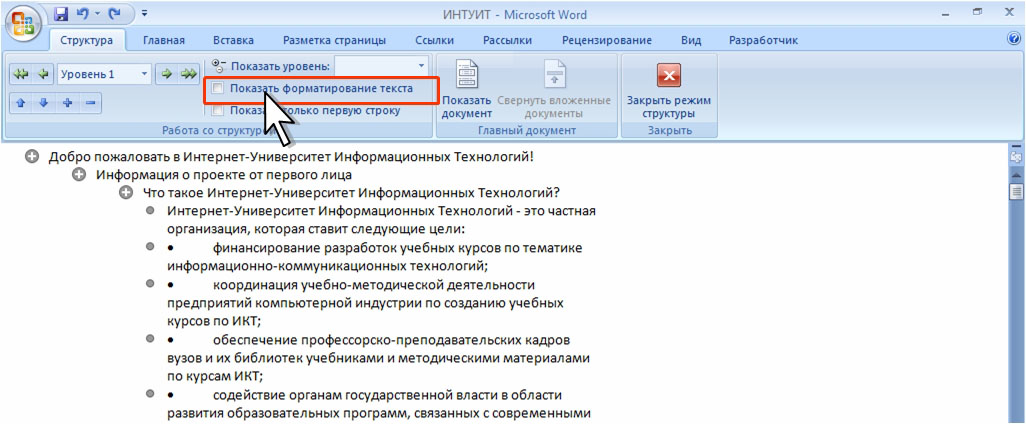Screen dimensions: 1026x424
Task: Click text 'по курсам ИКТ;'
Action: point(215,377)
